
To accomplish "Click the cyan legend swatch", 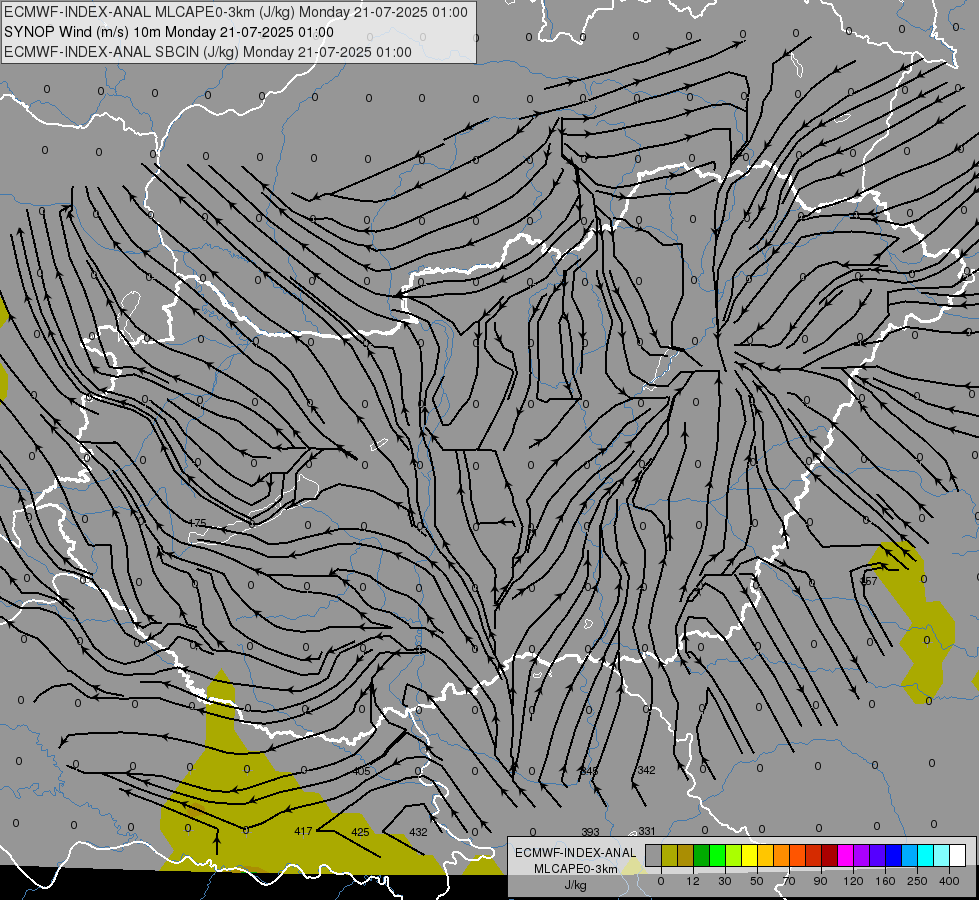I will point(925,855).
